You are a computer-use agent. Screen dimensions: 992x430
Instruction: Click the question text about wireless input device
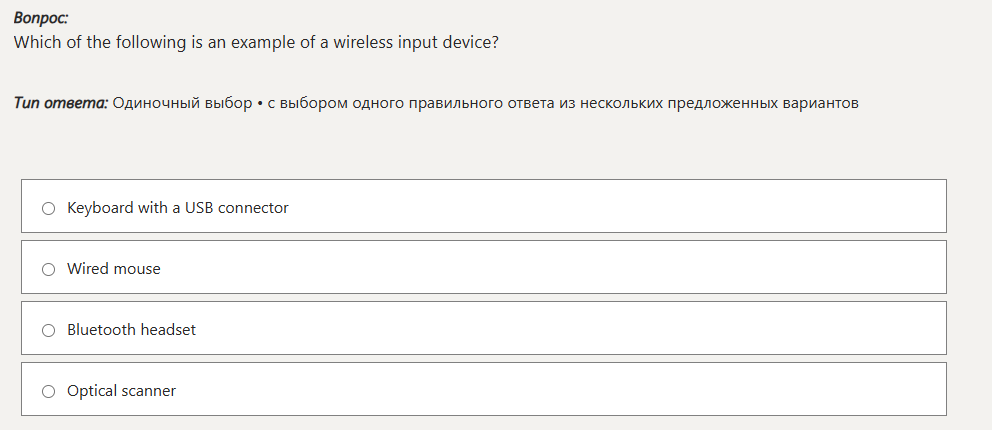tap(256, 44)
